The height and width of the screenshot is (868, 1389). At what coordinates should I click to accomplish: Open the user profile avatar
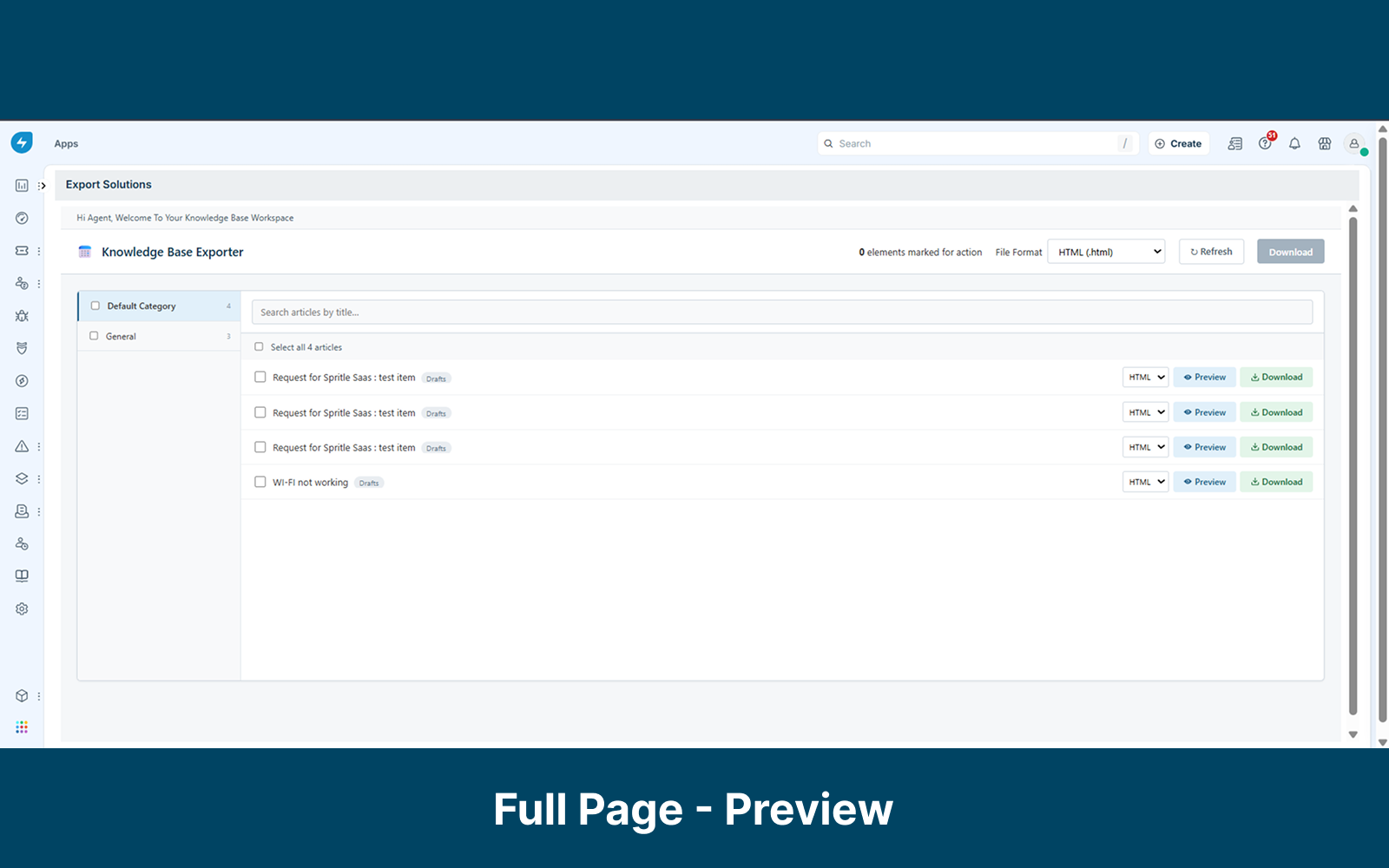pyautogui.click(x=1354, y=144)
